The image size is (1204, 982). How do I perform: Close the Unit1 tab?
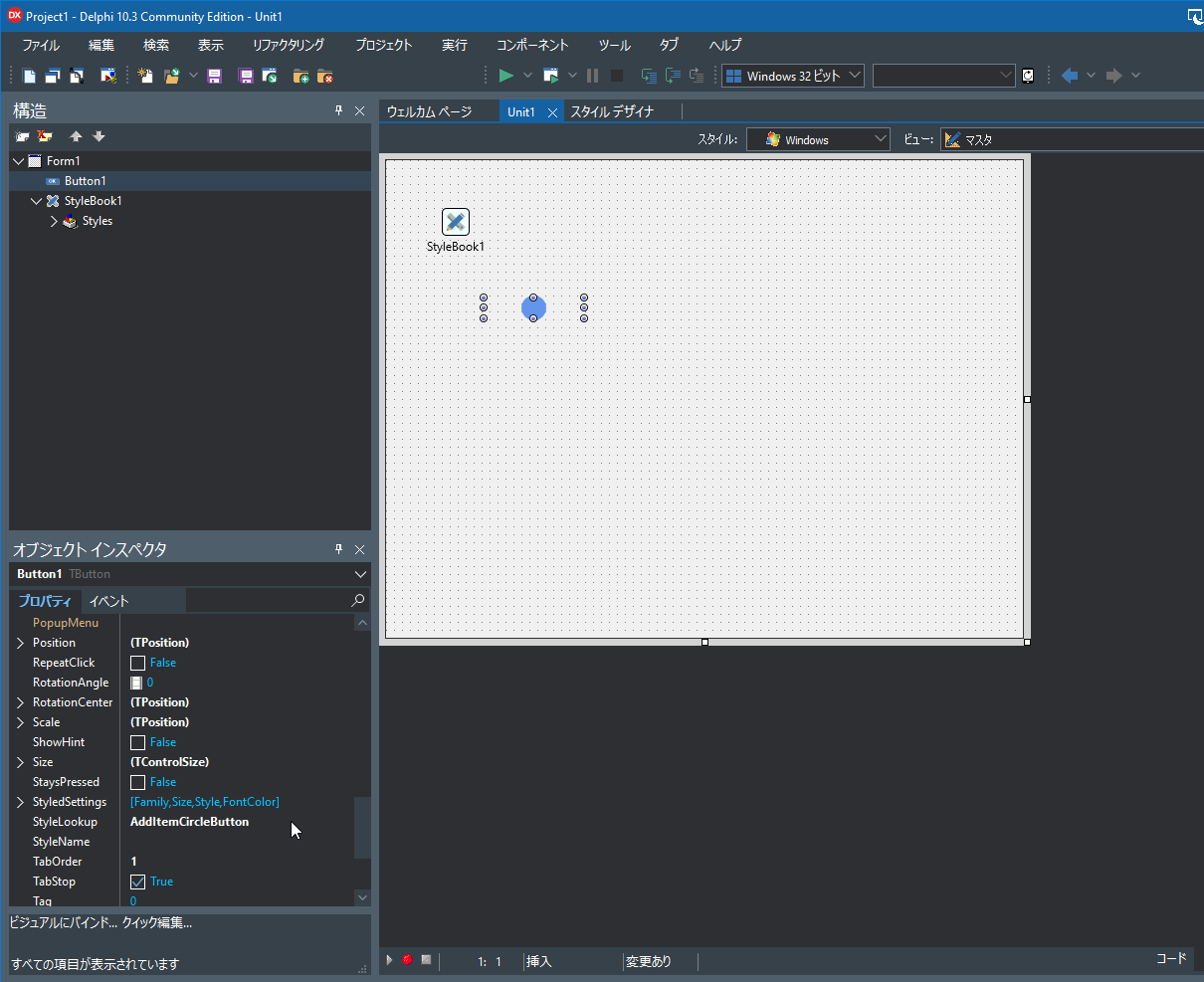coord(552,112)
